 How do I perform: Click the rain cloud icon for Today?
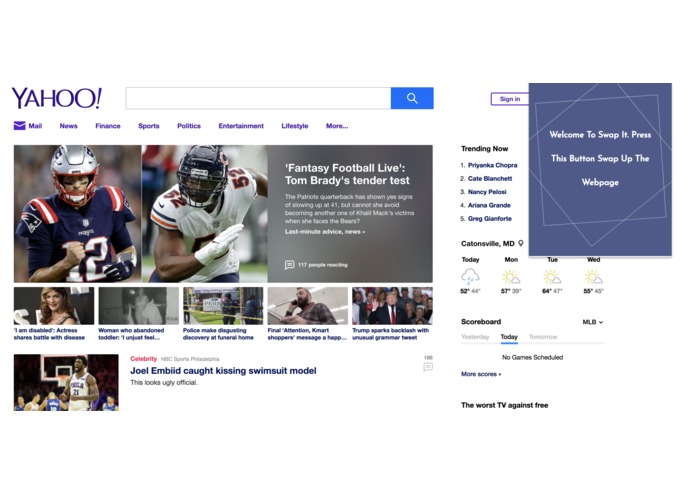coord(470,277)
